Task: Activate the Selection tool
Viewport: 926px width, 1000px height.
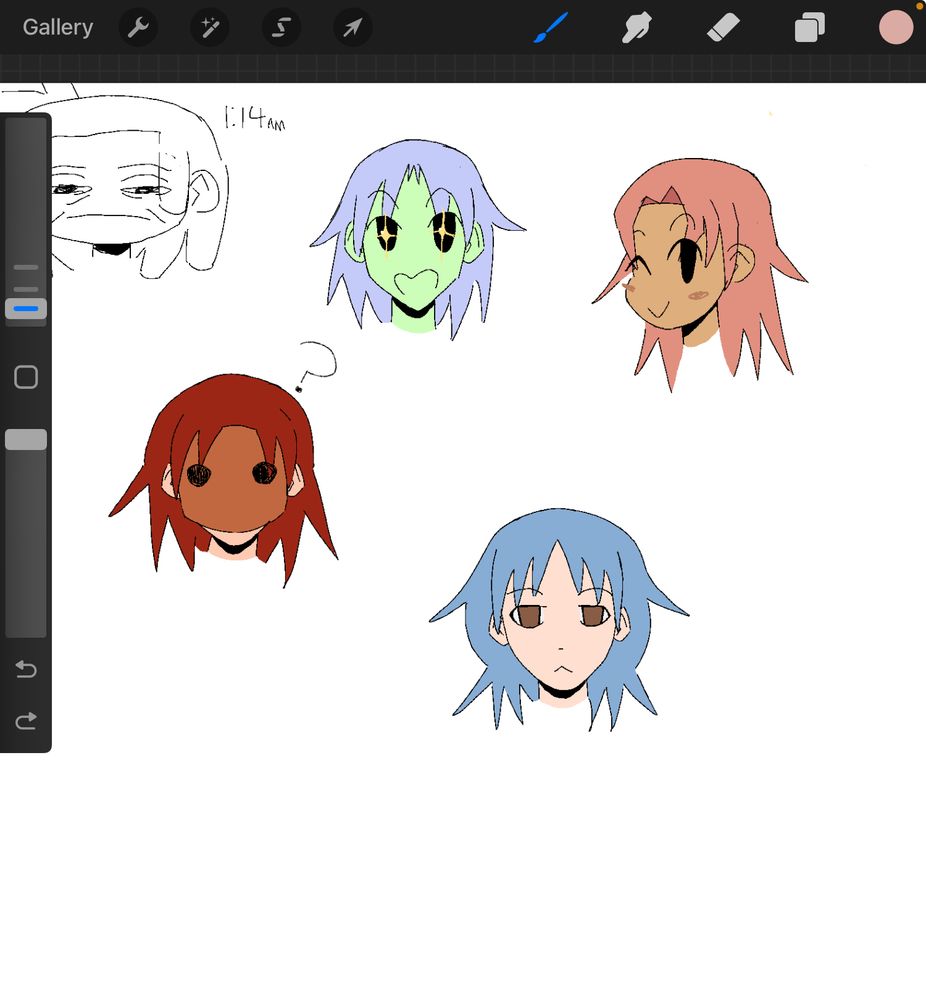Action: coord(281,27)
